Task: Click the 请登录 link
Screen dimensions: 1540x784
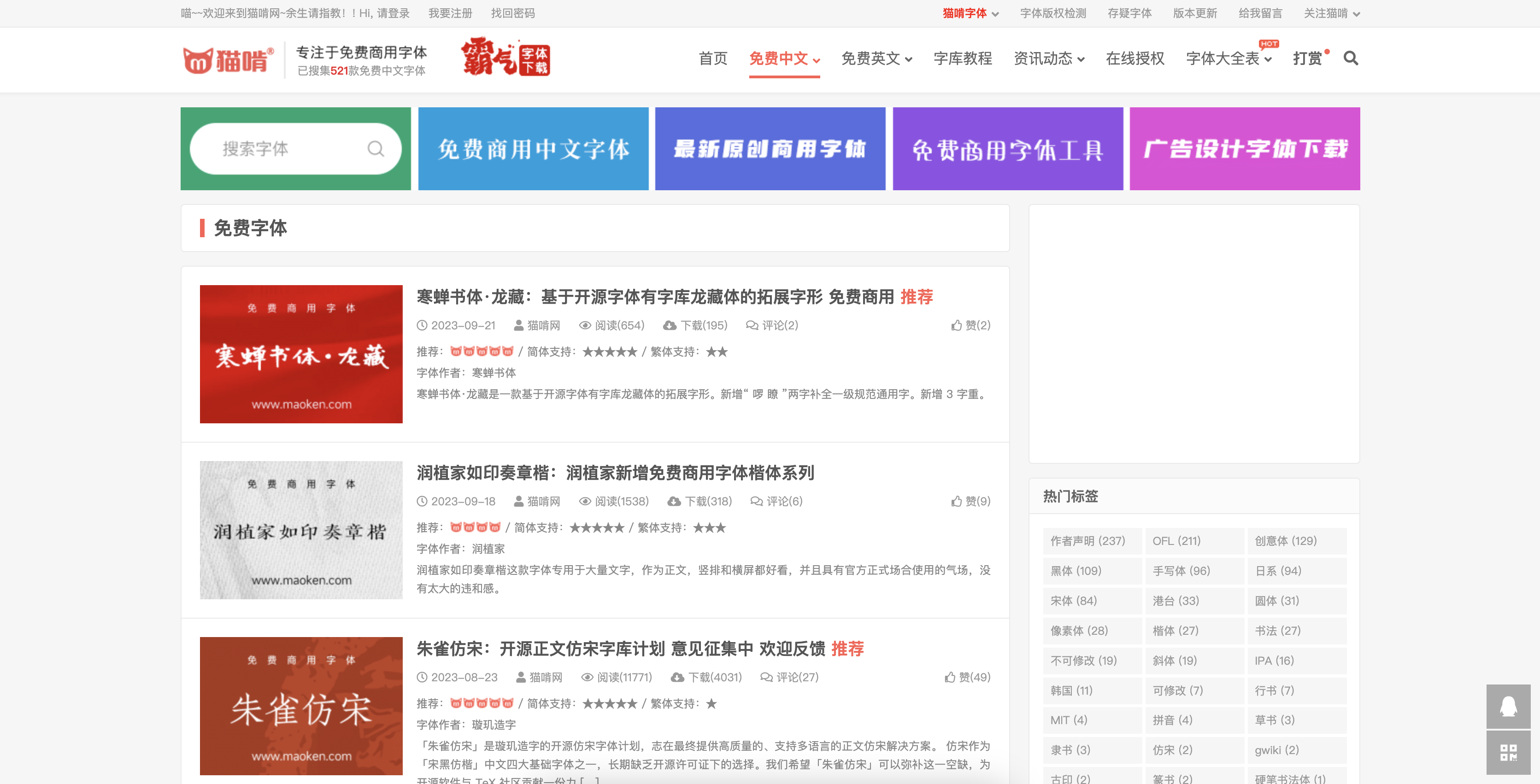Action: point(393,13)
